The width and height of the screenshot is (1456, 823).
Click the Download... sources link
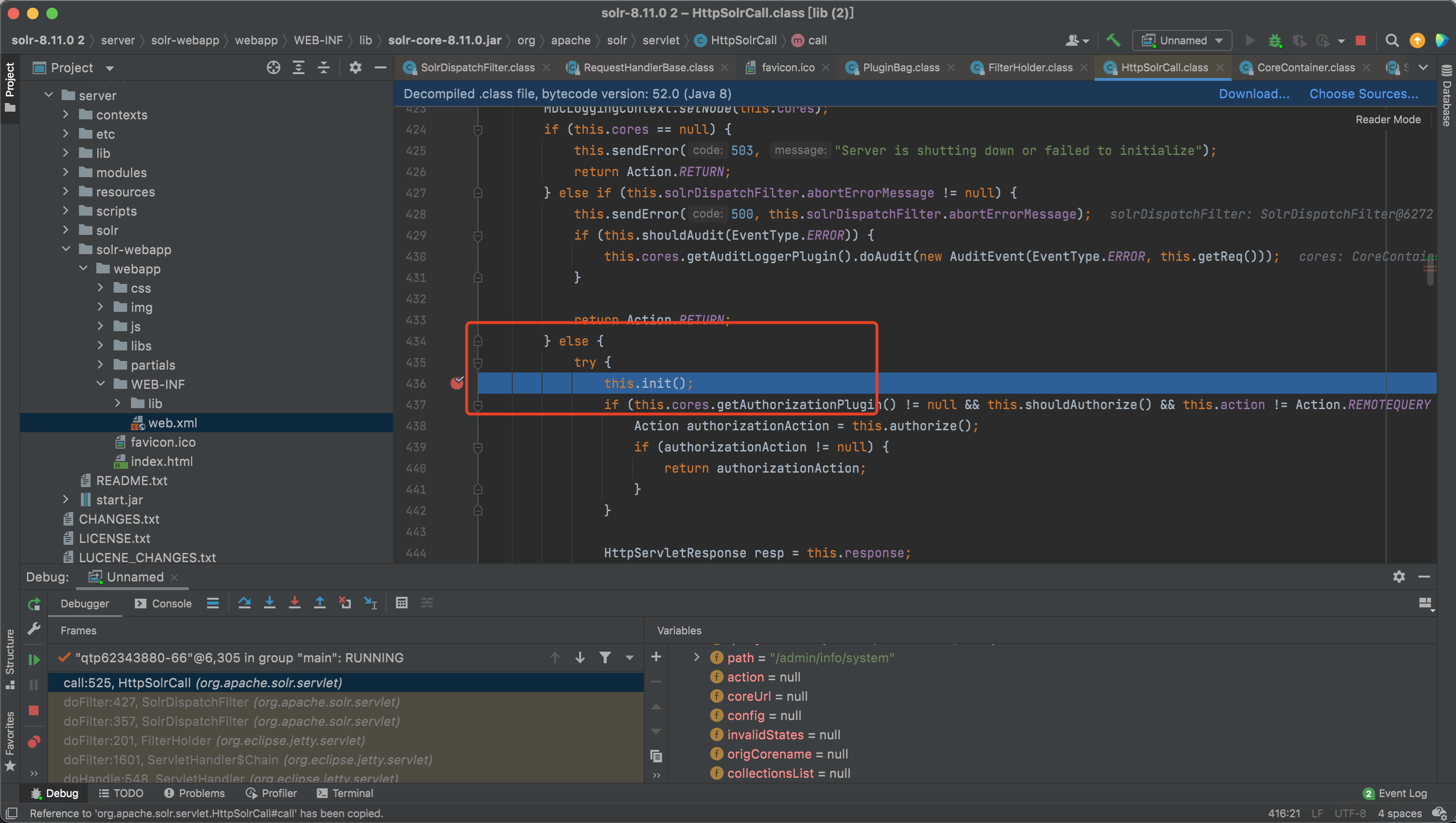1254,93
